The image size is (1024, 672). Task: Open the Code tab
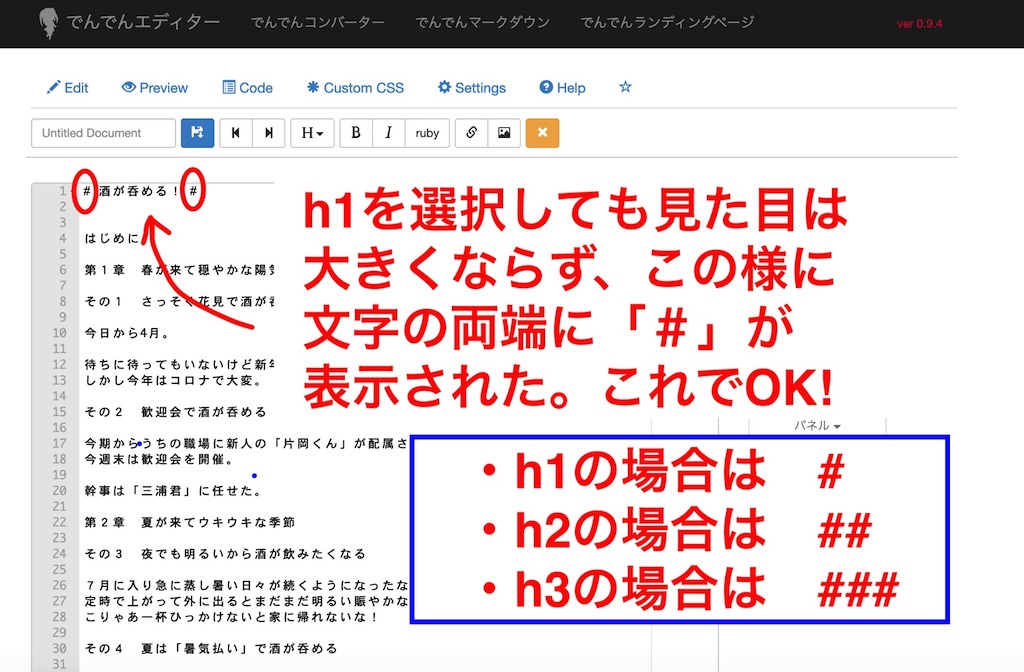(x=247, y=88)
